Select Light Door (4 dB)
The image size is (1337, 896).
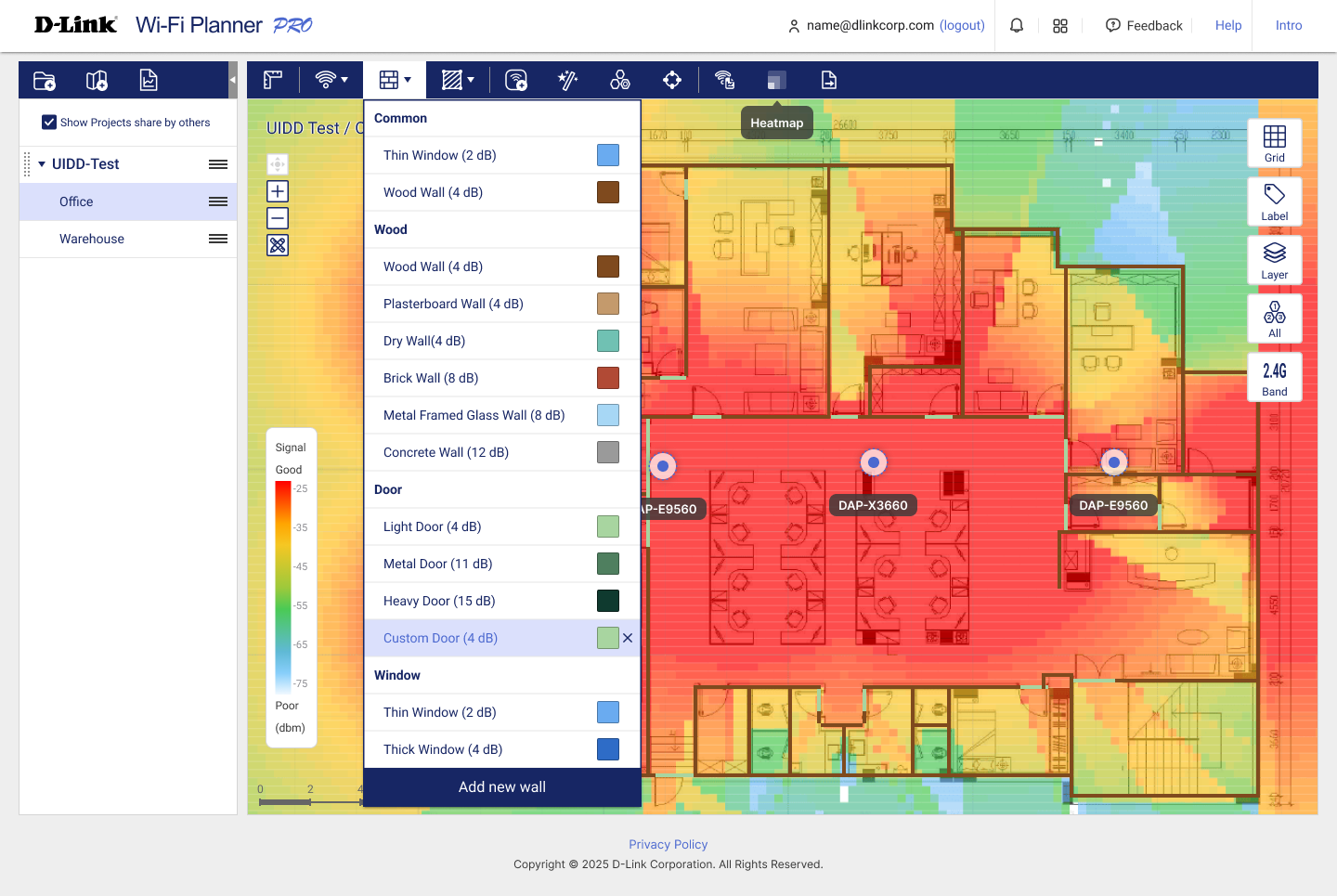point(502,526)
